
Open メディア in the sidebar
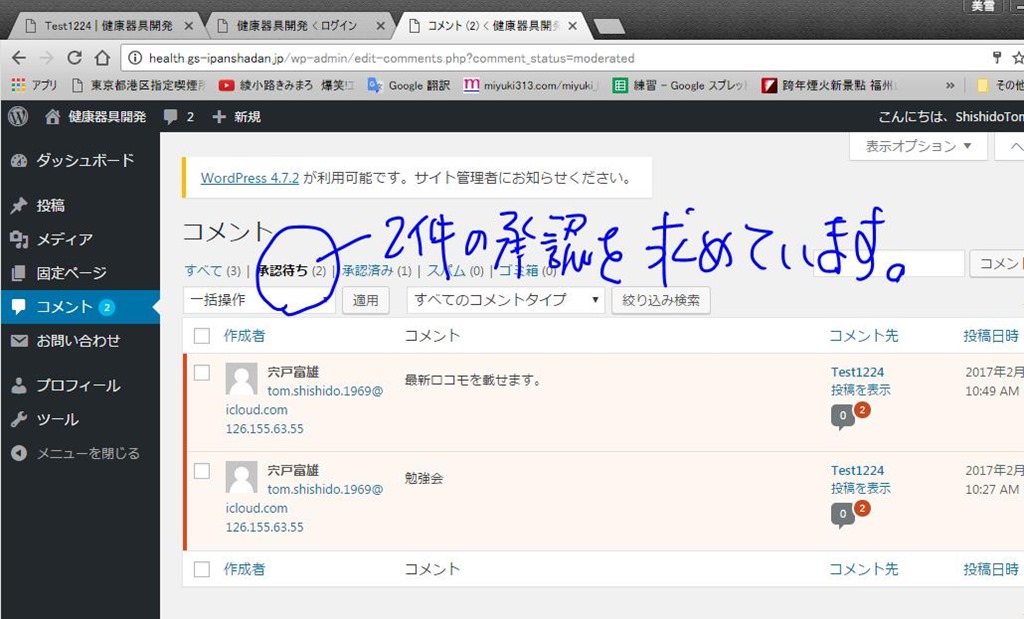64,239
